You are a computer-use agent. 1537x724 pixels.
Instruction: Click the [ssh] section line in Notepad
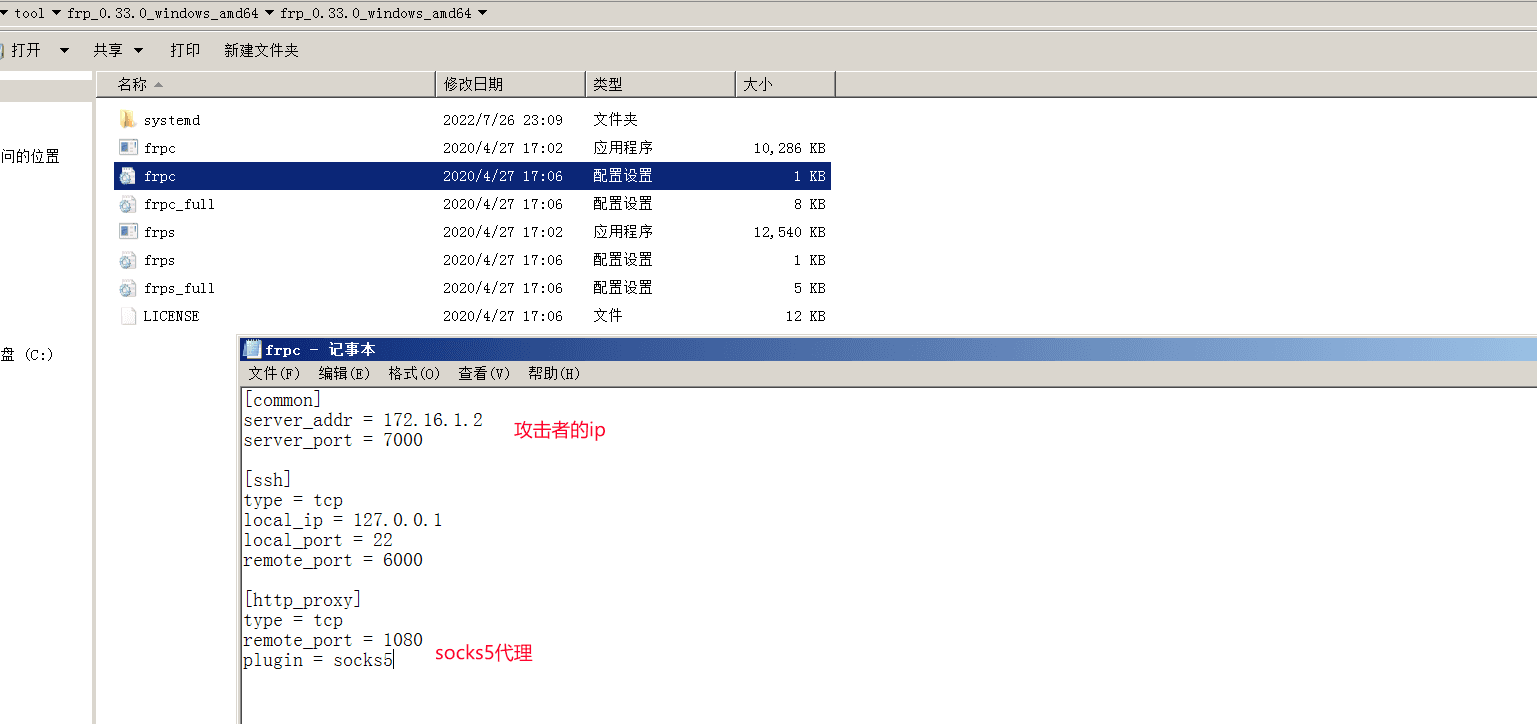(268, 480)
